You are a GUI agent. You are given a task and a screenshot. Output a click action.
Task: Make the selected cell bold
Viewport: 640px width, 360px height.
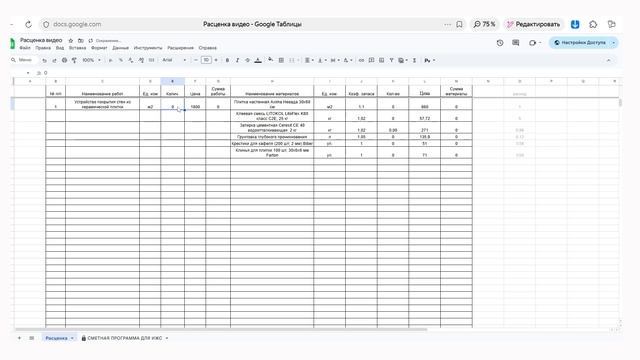click(x=227, y=60)
